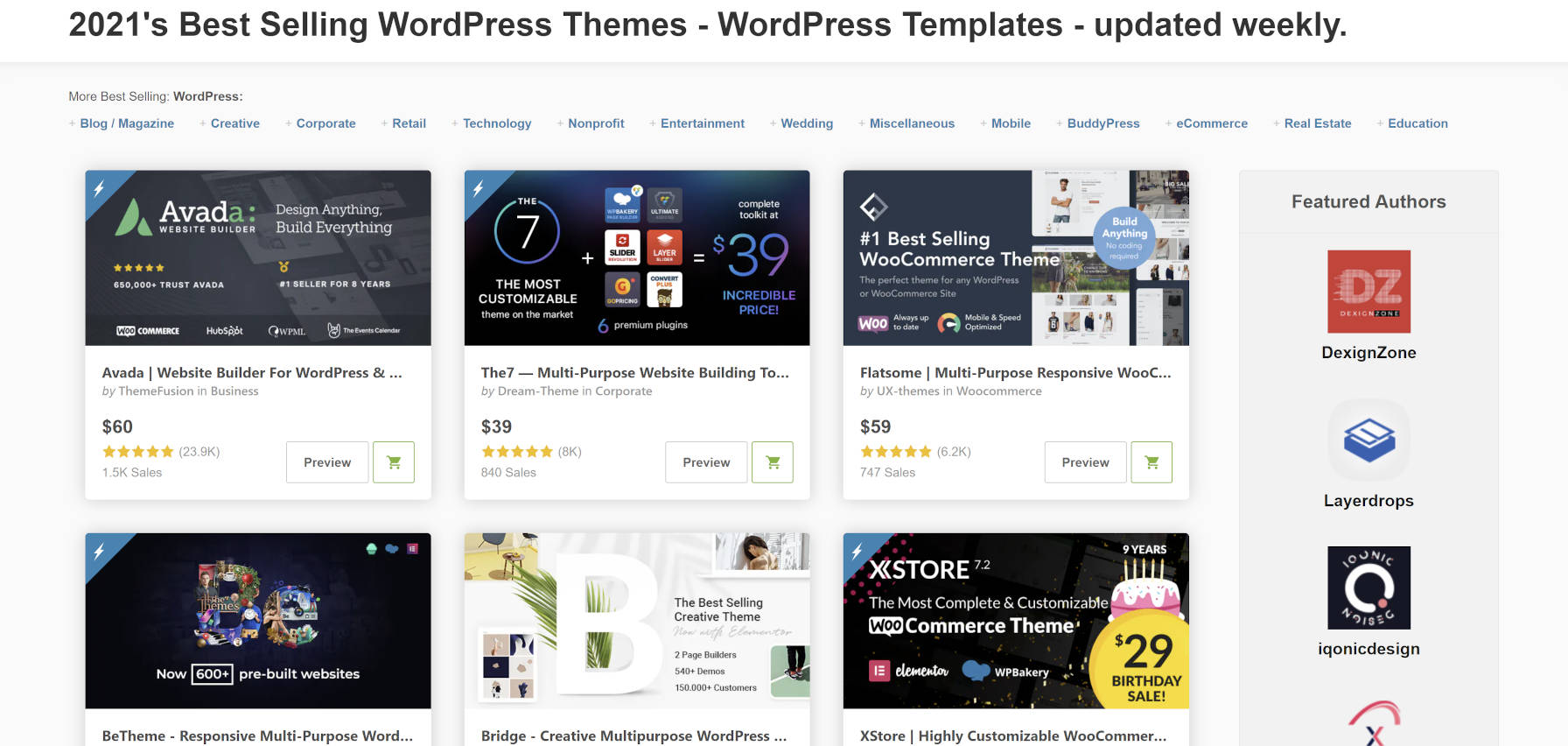Open Avada Website Builder title link
This screenshot has width=1568, height=746.
coord(252,373)
